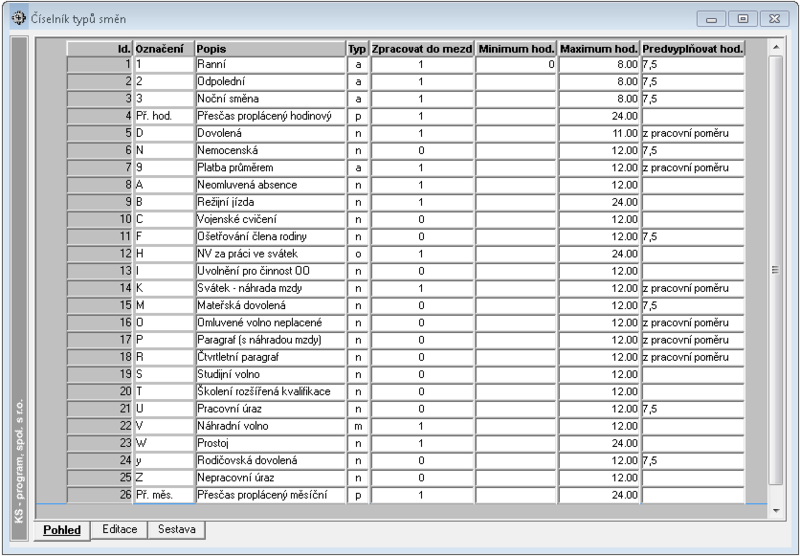The image size is (800, 556).
Task: Select Školení rozšířená kvalifikace row
Action: click(x=270, y=392)
